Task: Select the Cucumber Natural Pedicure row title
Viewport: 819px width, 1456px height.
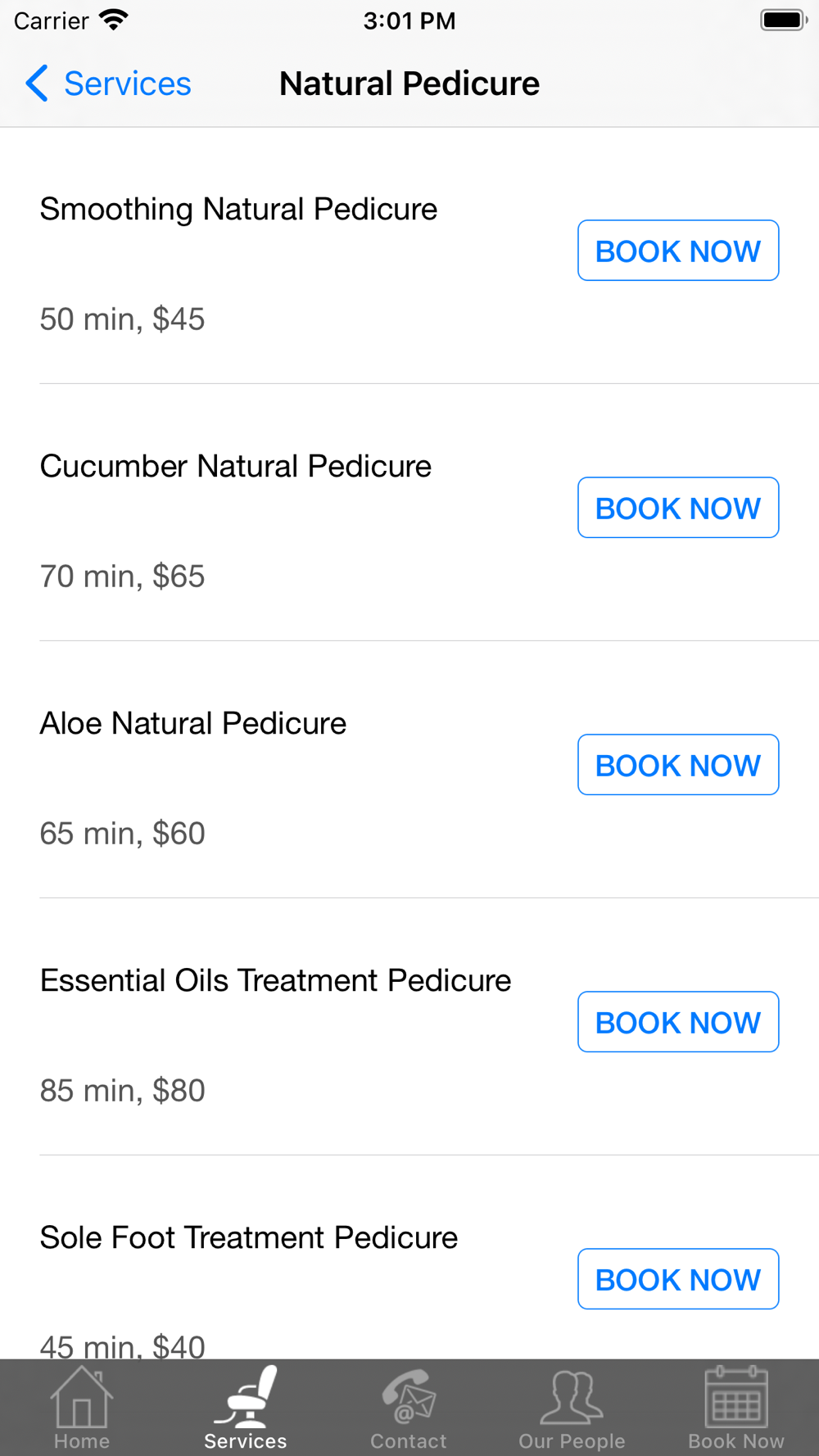Action: pyautogui.click(x=236, y=467)
